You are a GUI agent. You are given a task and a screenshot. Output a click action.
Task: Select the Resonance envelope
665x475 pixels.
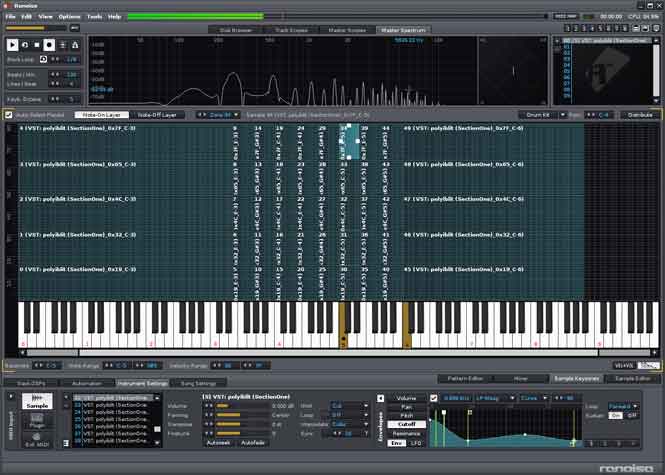coord(406,433)
